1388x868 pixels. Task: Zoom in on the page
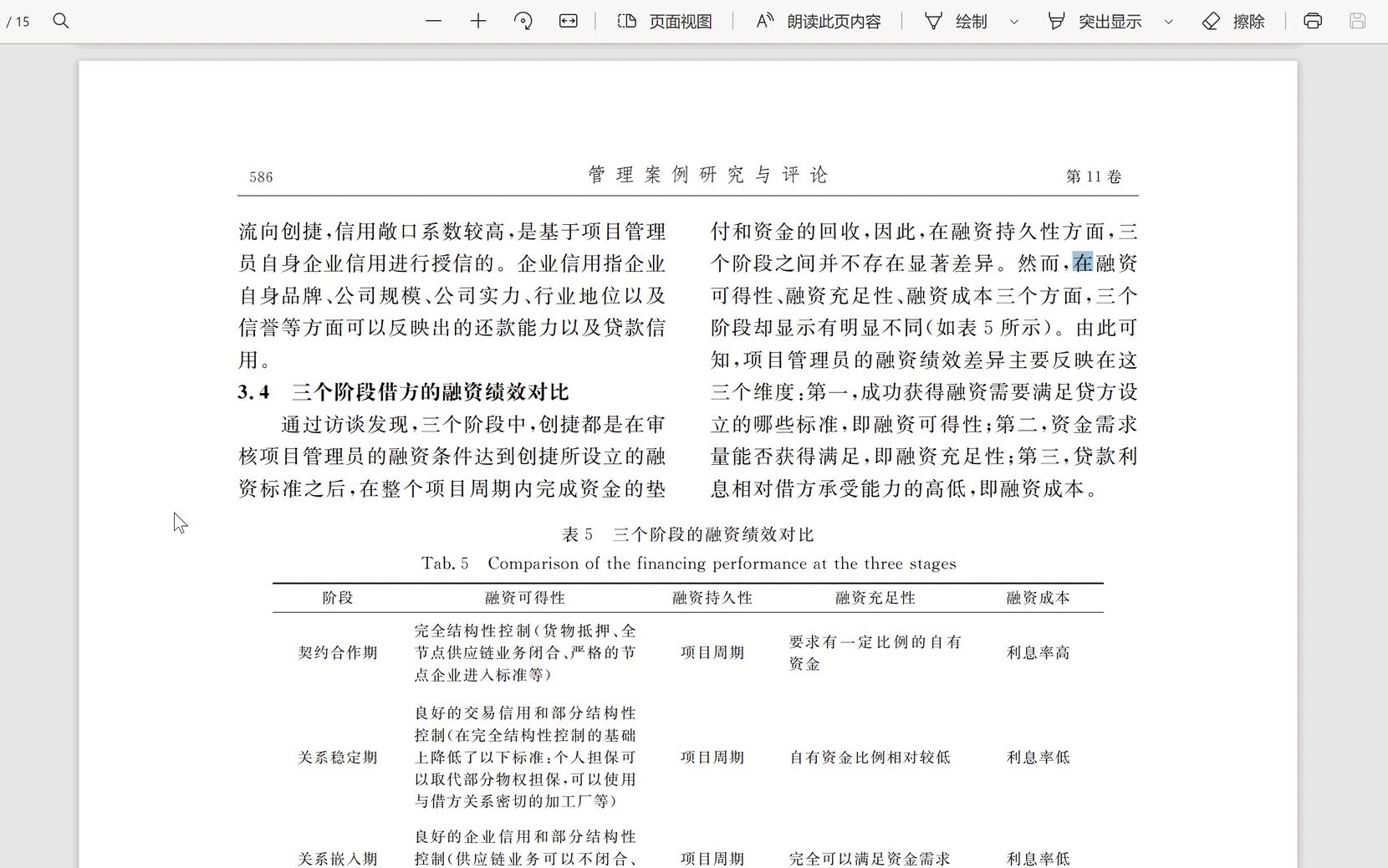tap(478, 22)
